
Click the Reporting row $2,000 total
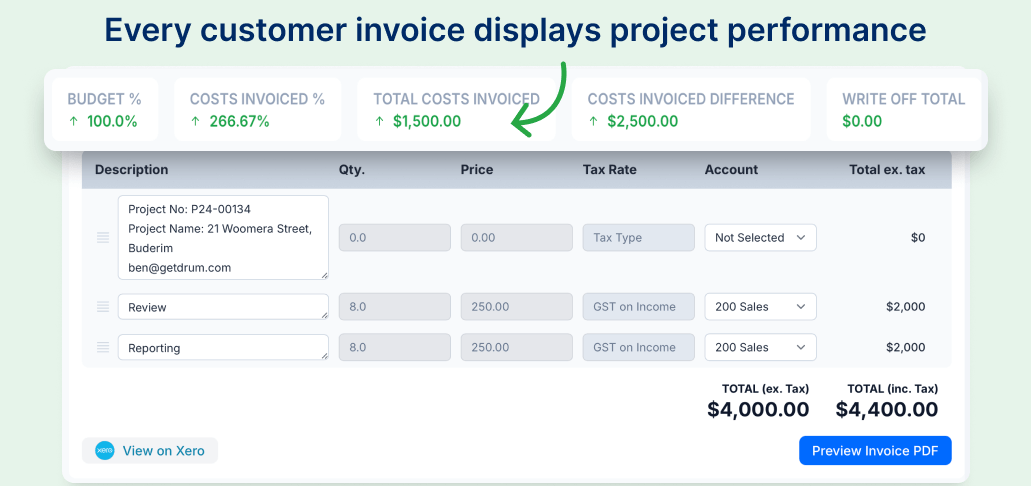click(x=905, y=347)
